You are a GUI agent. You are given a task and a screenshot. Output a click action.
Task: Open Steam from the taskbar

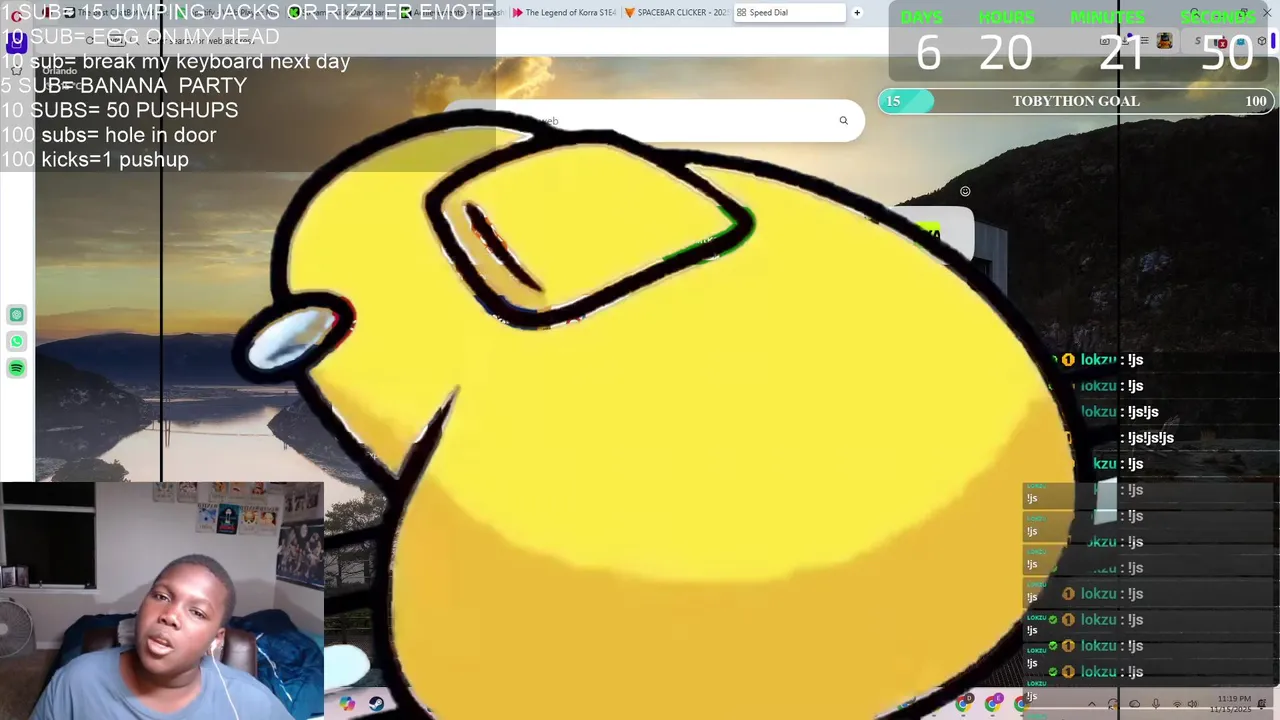[x=376, y=704]
